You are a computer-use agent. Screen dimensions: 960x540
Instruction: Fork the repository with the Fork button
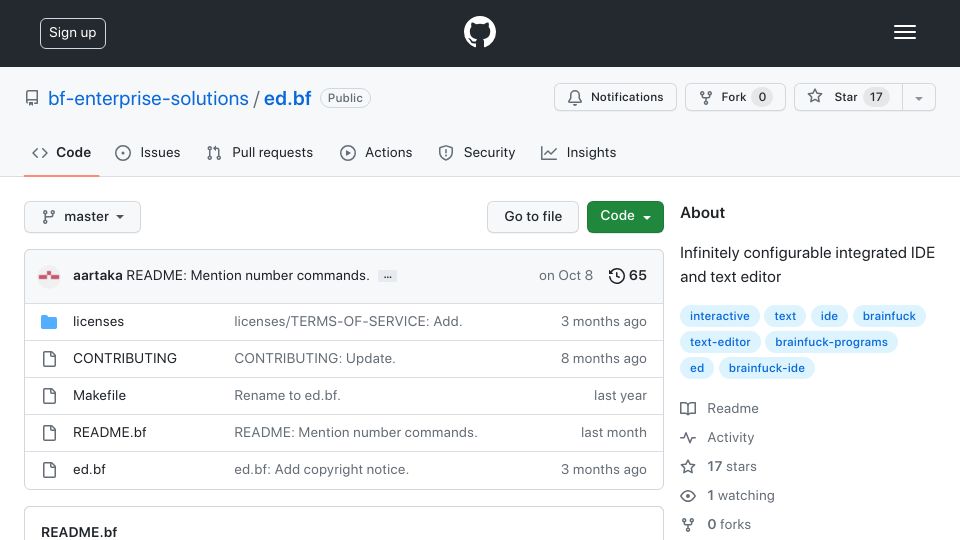pos(735,97)
